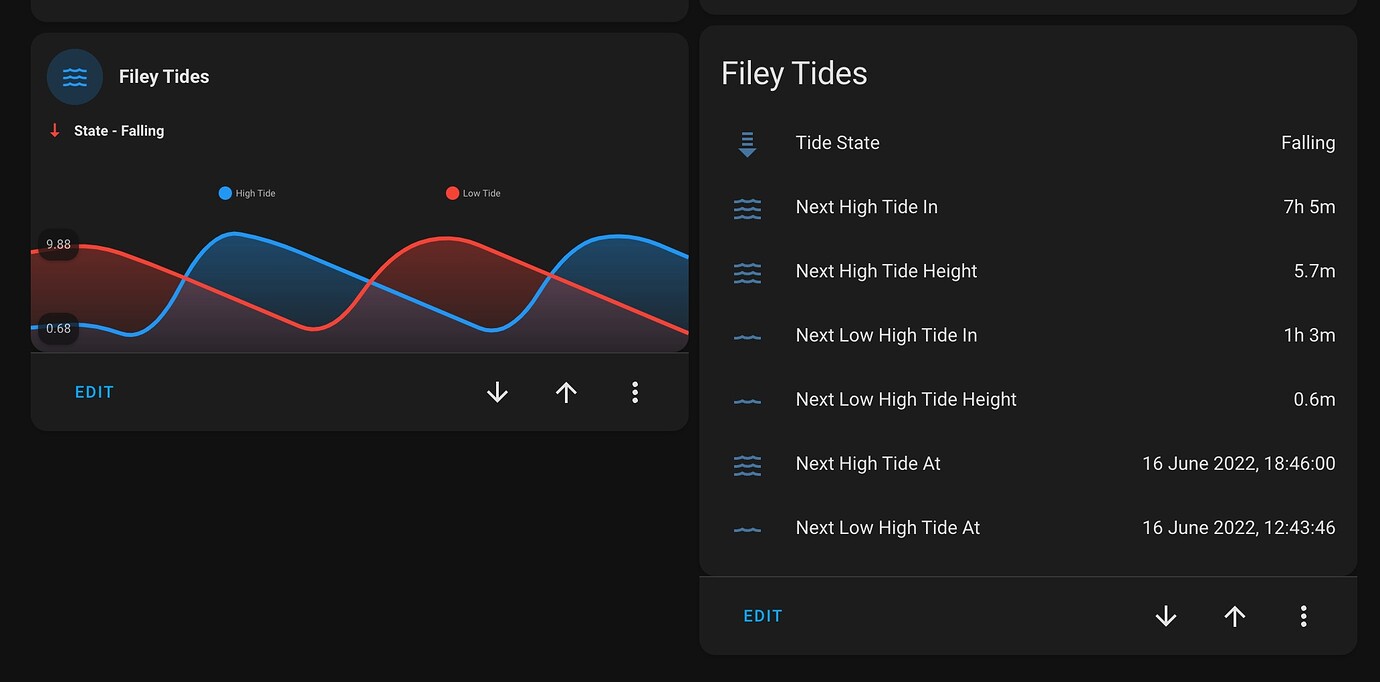Click the waves icon beside Next High Tide At
The image size is (1380, 682).
(747, 463)
